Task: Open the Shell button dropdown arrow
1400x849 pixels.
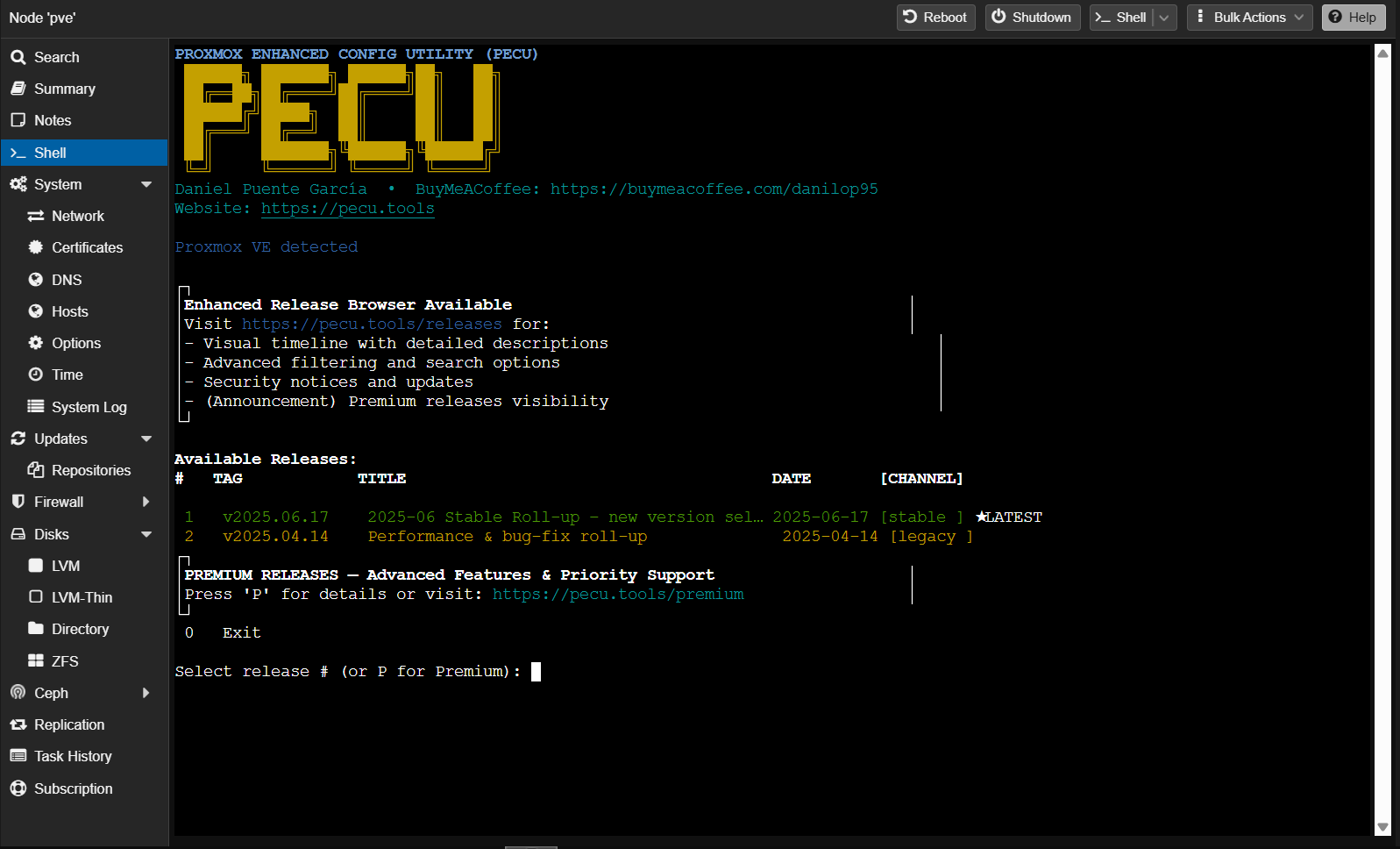Action: coord(1164,18)
